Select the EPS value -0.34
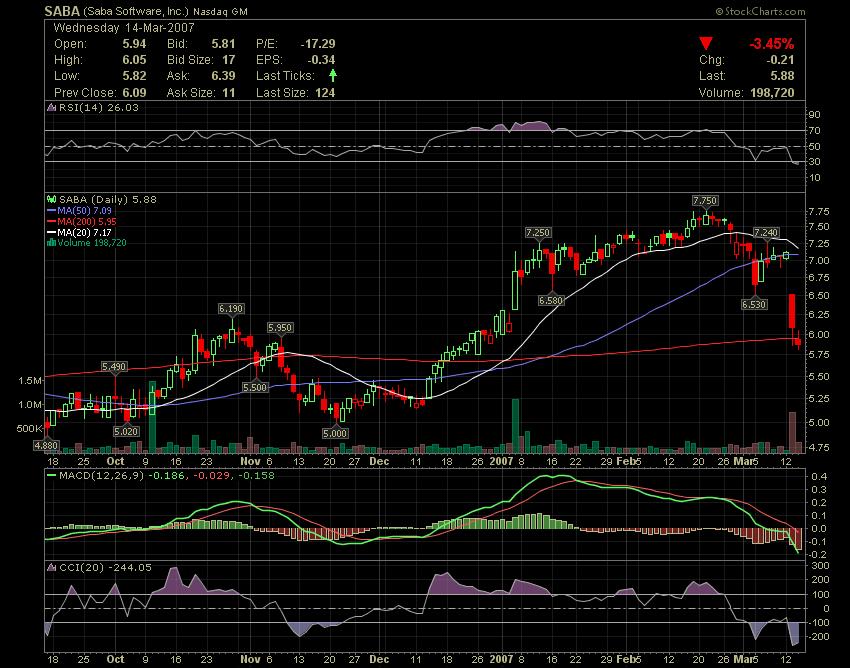Viewport: 850px width, 668px height. (x=321, y=60)
